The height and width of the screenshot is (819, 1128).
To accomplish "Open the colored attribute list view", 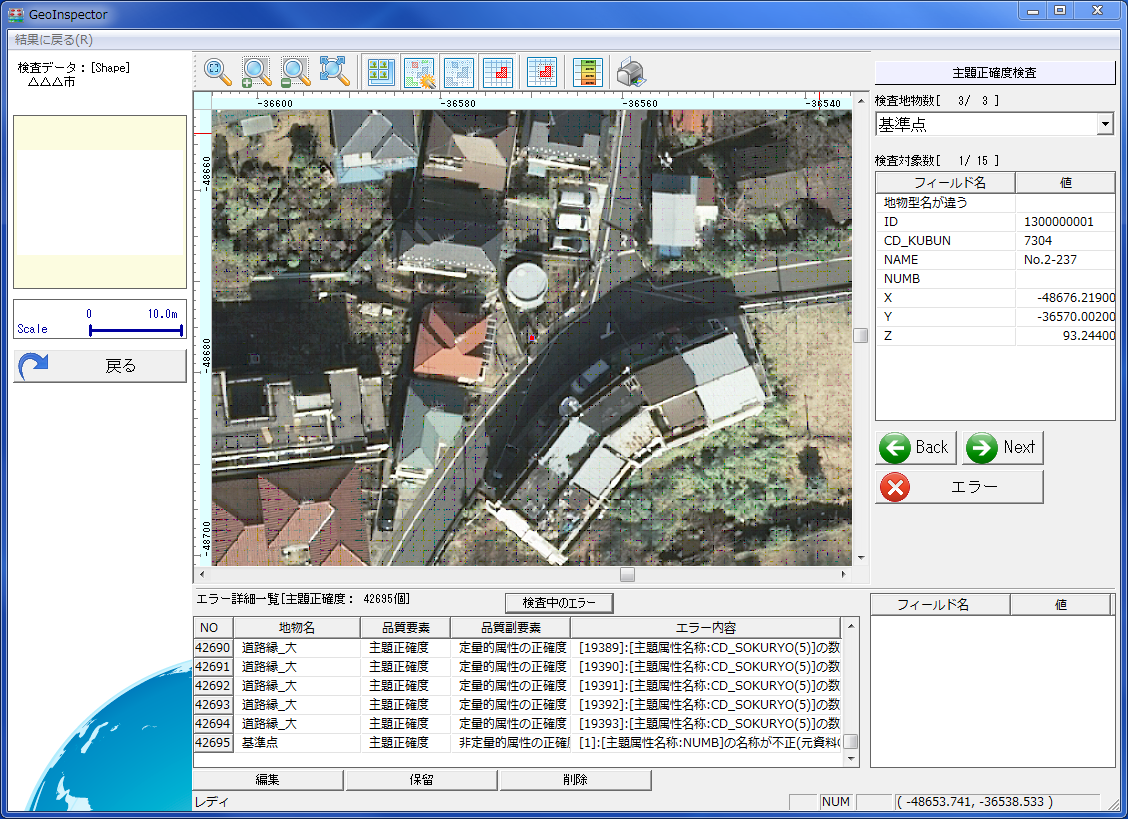I will [x=587, y=72].
